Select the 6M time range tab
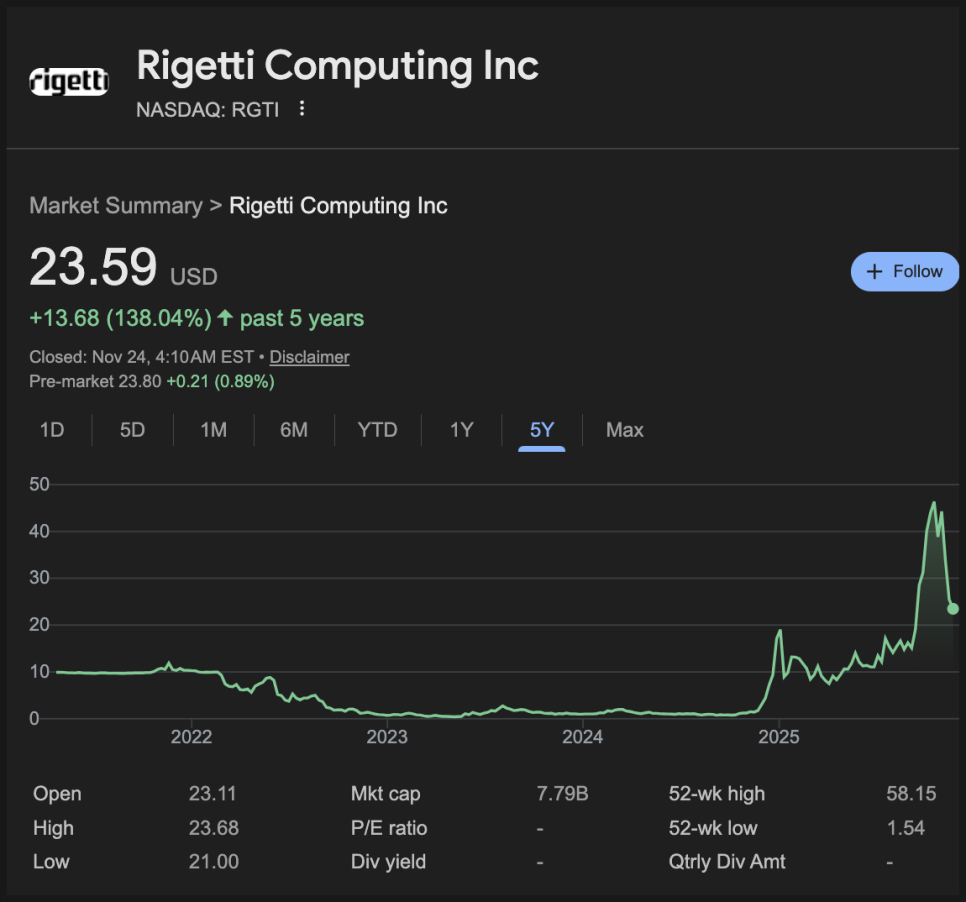Viewport: 966px width, 902px height. point(293,430)
